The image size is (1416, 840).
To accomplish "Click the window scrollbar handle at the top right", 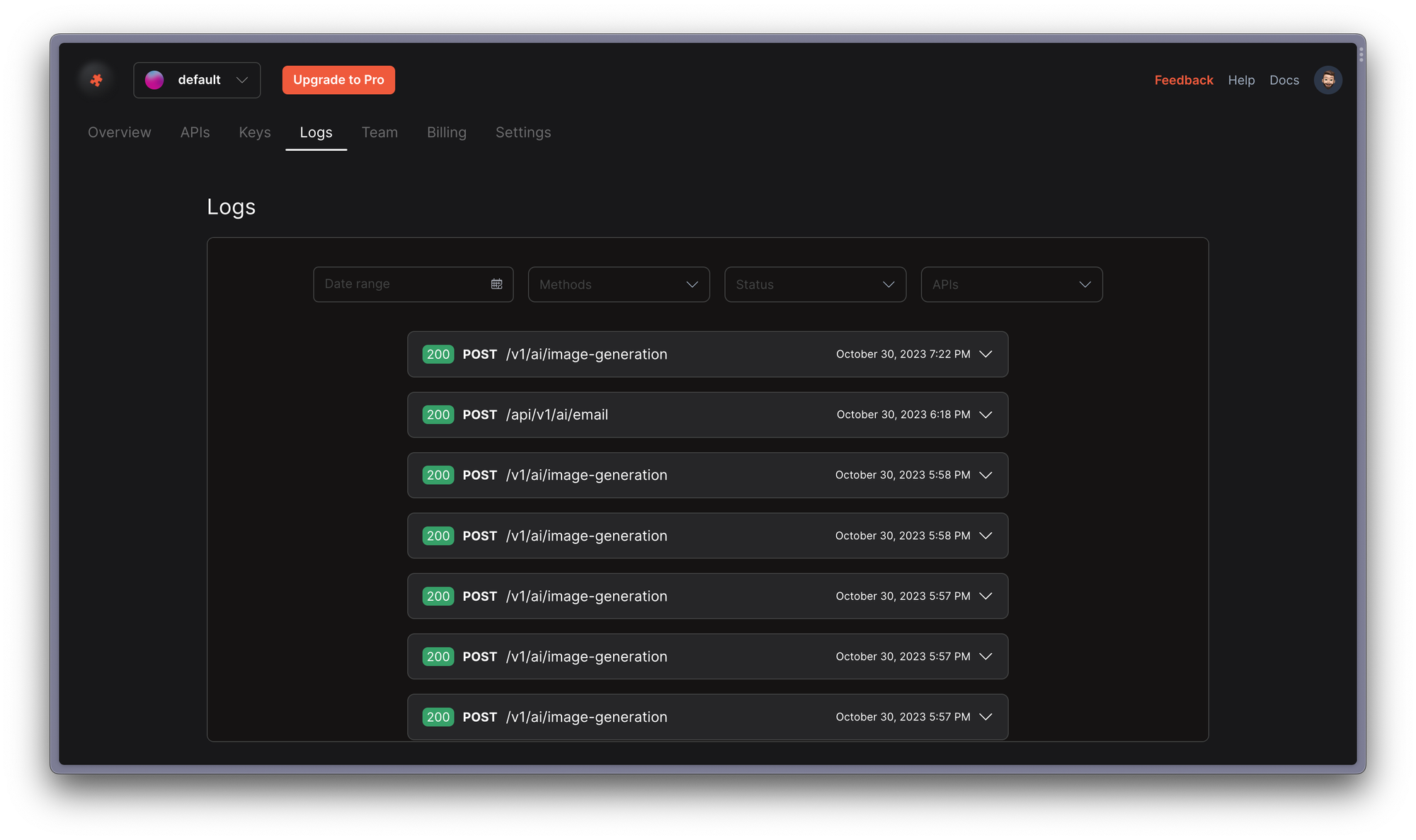I will tap(1361, 54).
